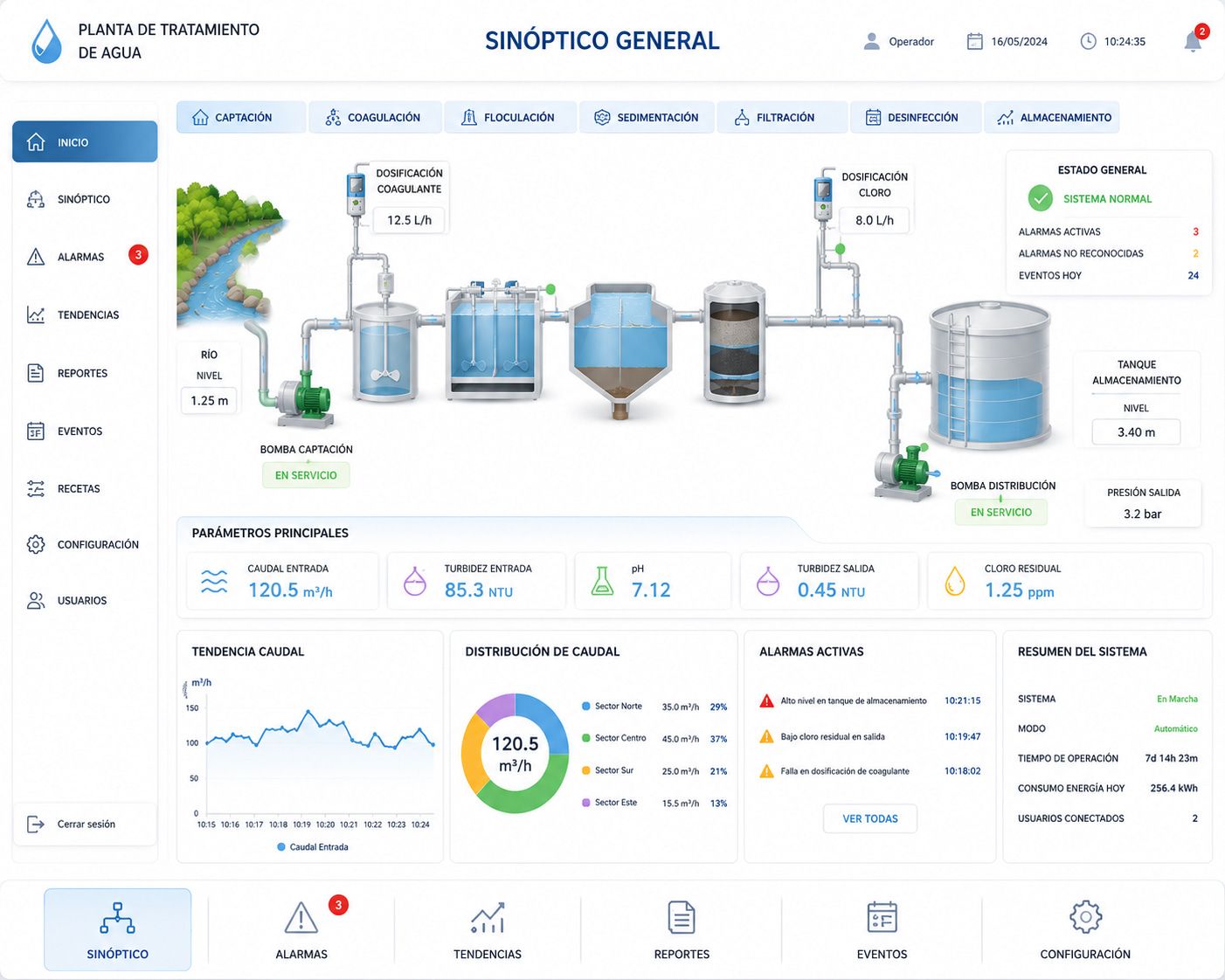1225x980 pixels.
Task: Click the clock icon beside 10:24:35
Action: coord(1088,41)
